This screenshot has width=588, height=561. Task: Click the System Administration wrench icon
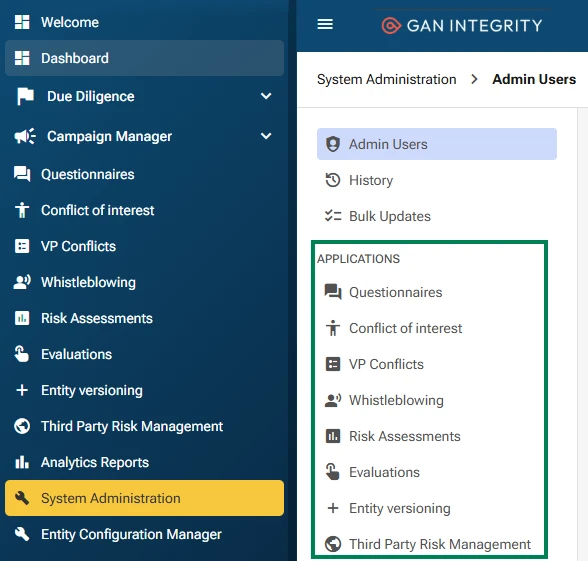(22, 498)
